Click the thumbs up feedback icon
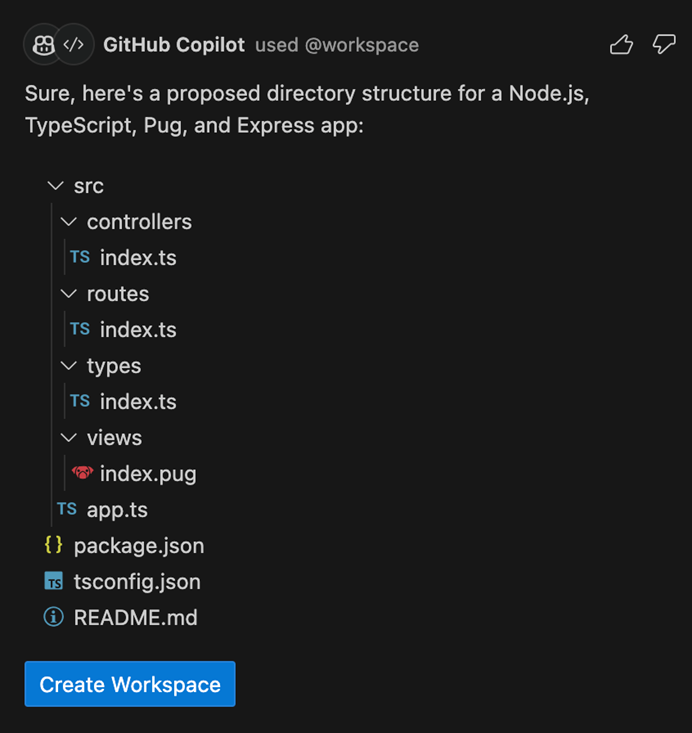The height and width of the screenshot is (733, 692). 621,44
